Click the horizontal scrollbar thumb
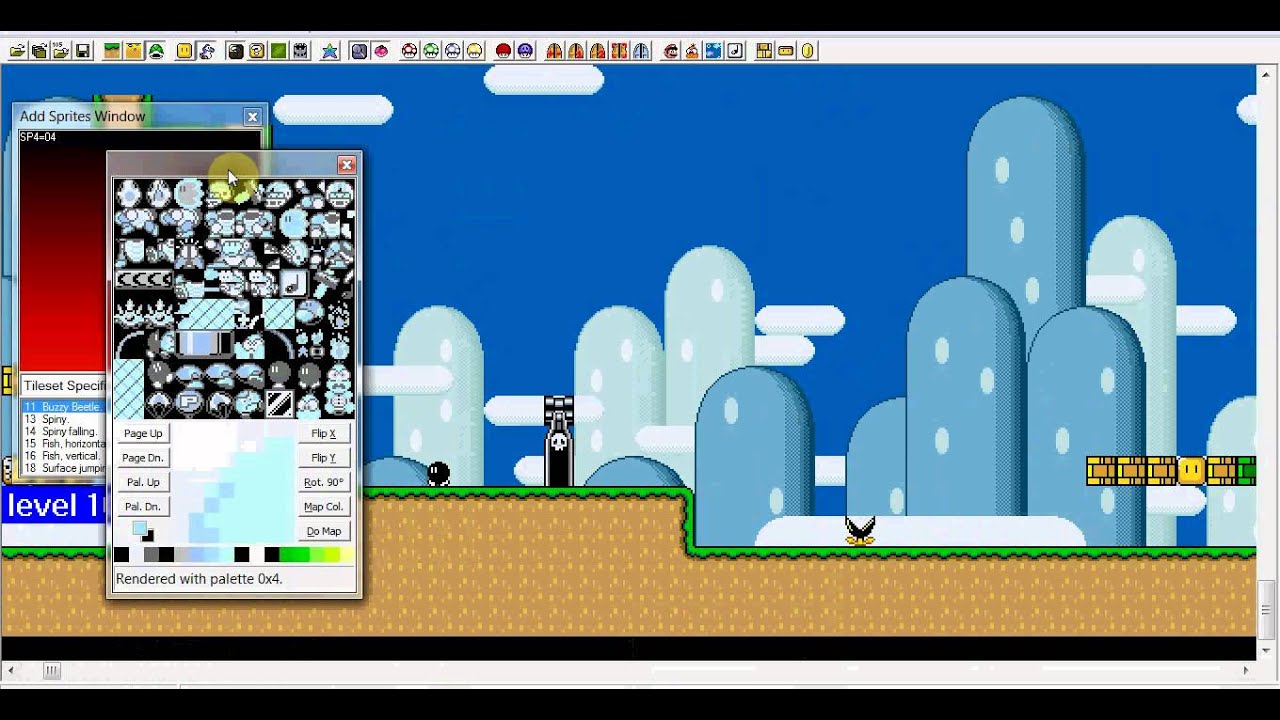The image size is (1280, 720). (x=52, y=671)
